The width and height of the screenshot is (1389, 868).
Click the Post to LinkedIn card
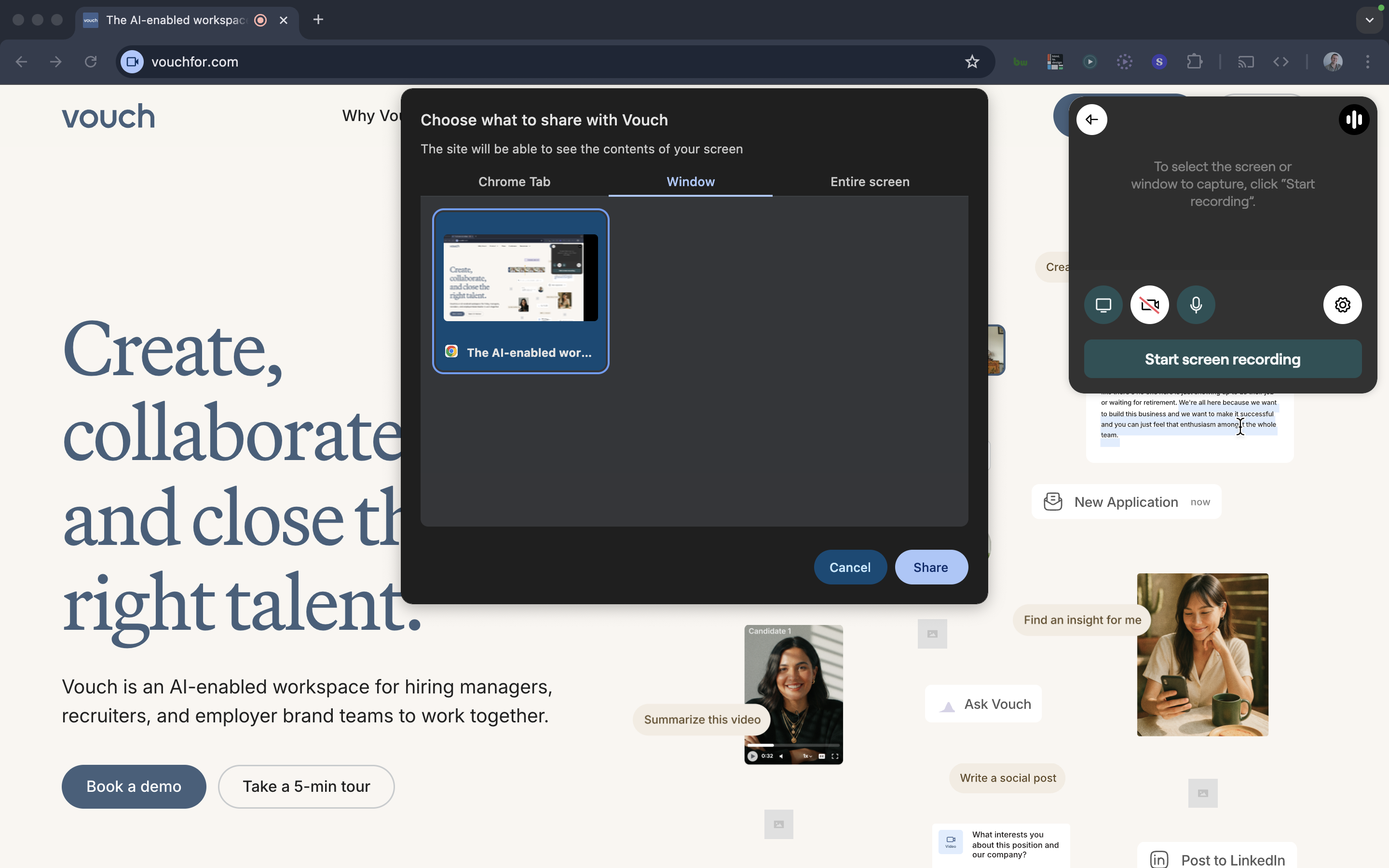(1217, 856)
